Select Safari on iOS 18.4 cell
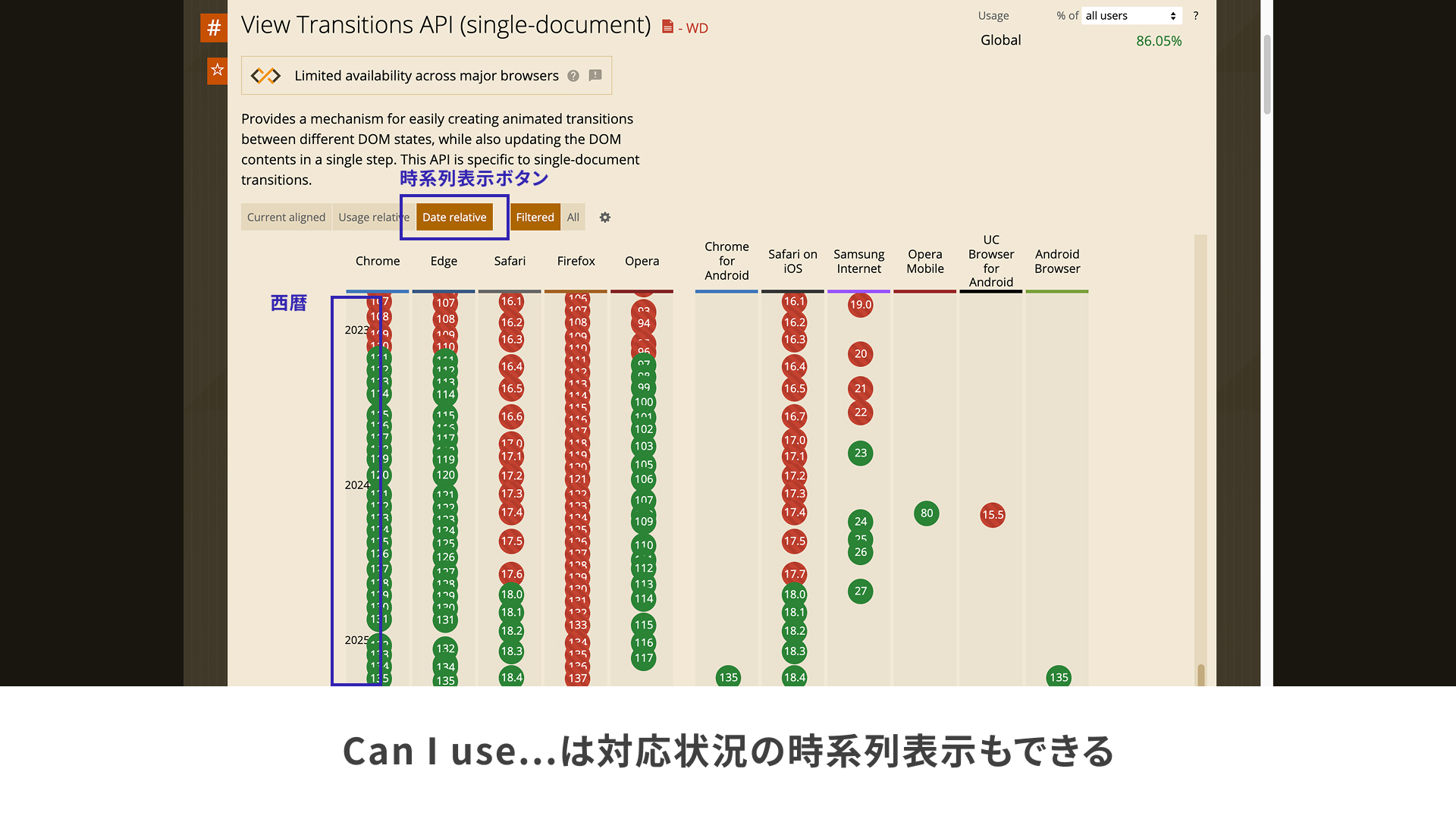Image resolution: width=1456 pixels, height=819 pixels. click(794, 677)
